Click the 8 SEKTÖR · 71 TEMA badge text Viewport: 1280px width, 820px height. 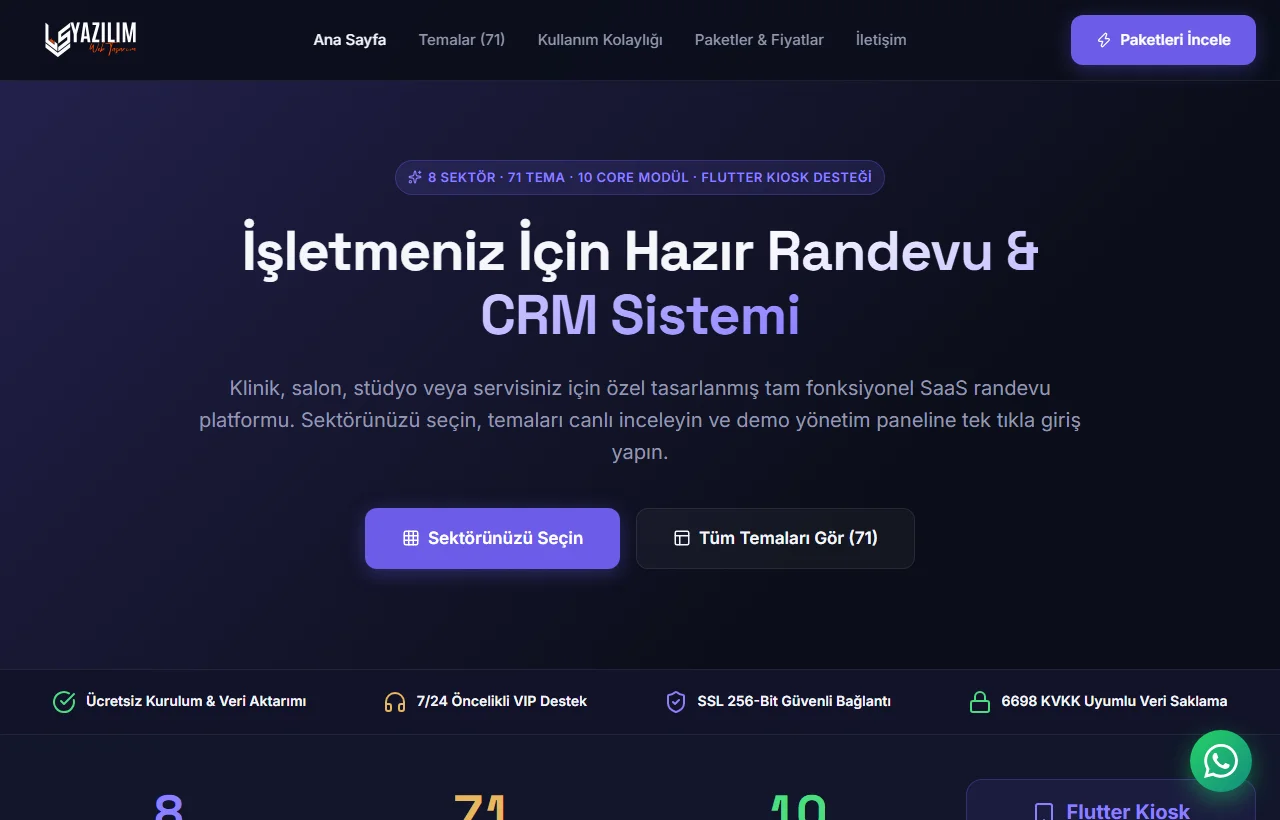point(650,177)
